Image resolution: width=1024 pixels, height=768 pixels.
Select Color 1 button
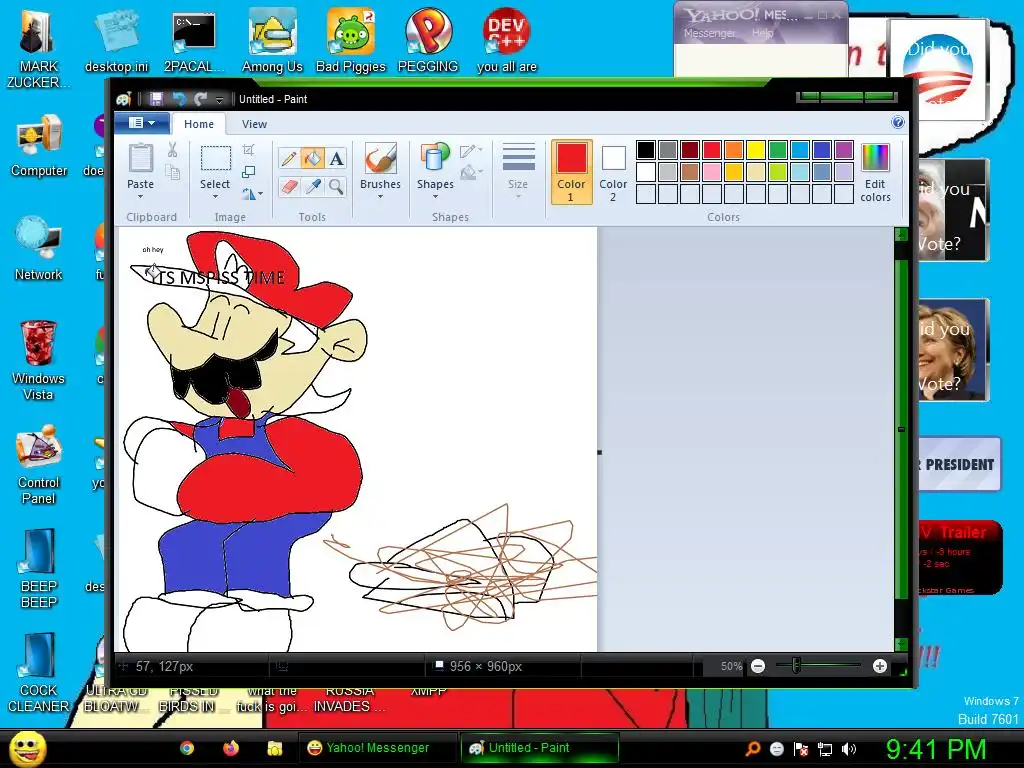click(x=571, y=172)
